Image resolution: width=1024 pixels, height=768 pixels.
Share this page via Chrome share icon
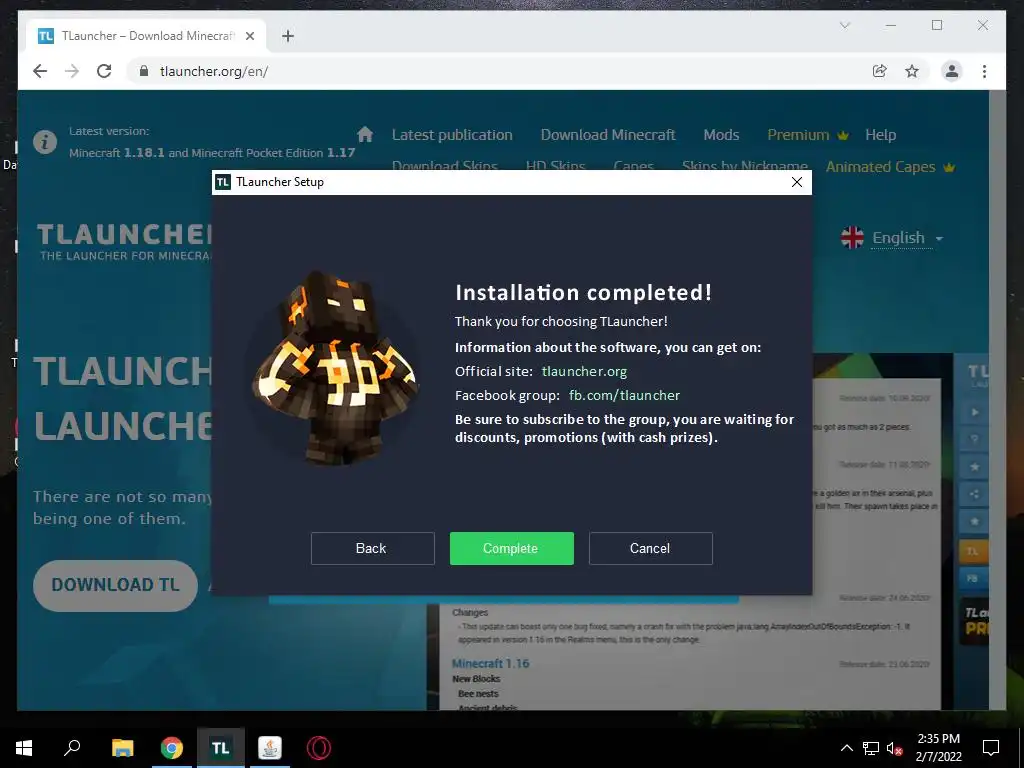tap(880, 71)
